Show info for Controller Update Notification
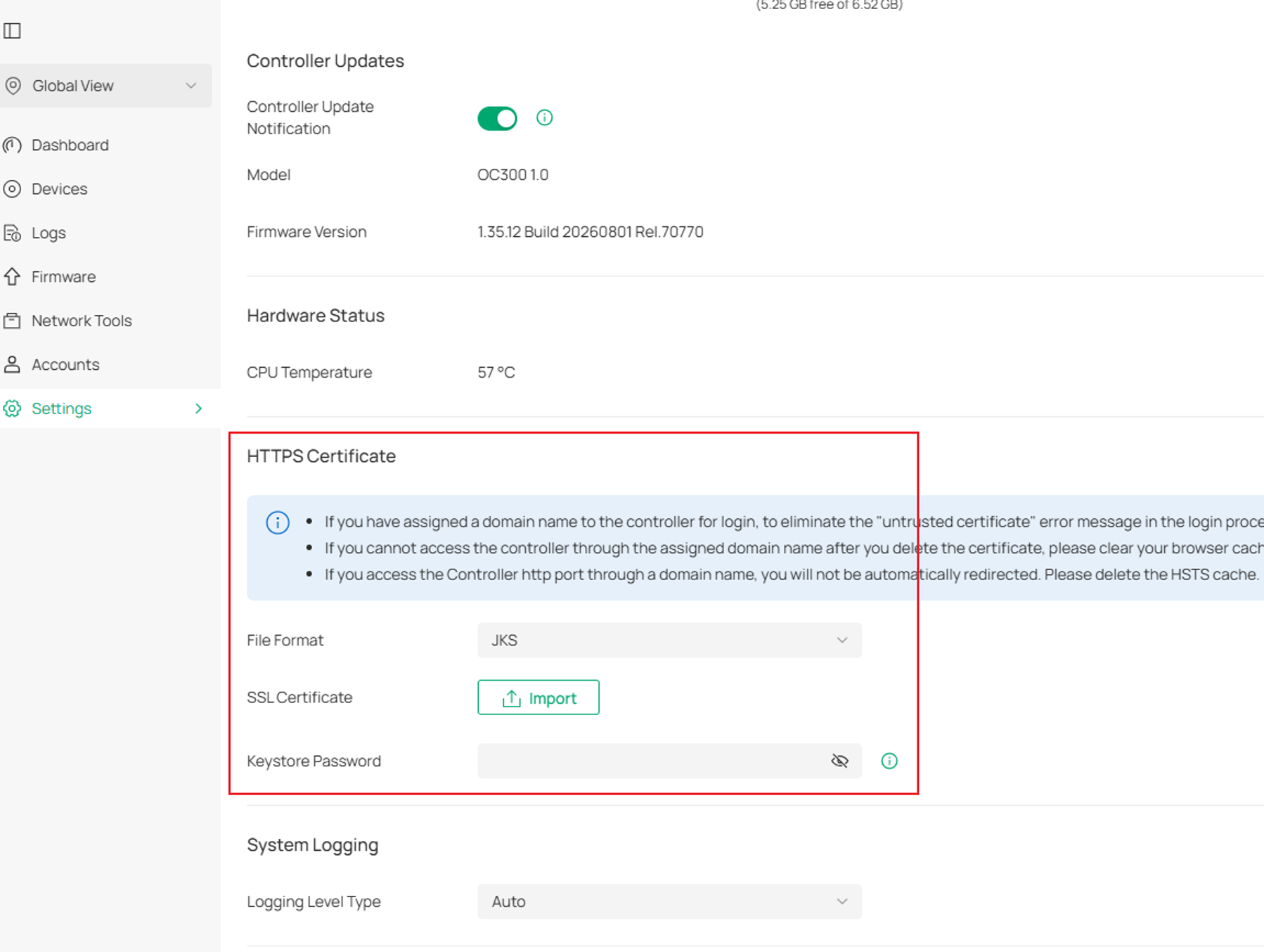 pyautogui.click(x=544, y=117)
